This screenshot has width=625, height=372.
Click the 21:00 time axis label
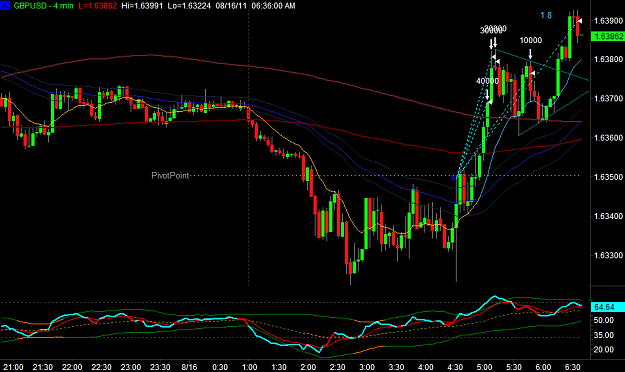[13, 367]
